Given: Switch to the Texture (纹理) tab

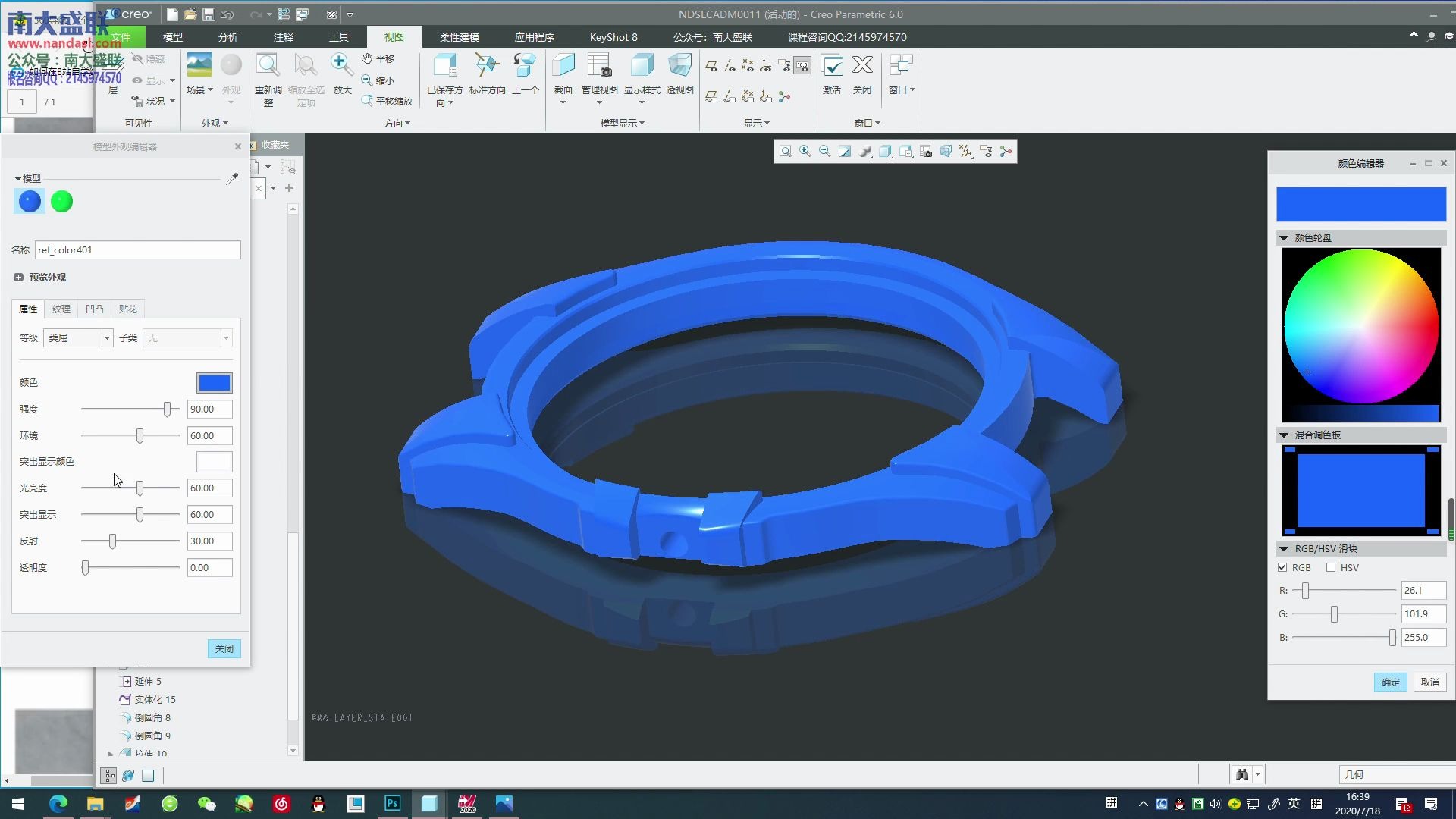Looking at the screenshot, I should coord(61,309).
